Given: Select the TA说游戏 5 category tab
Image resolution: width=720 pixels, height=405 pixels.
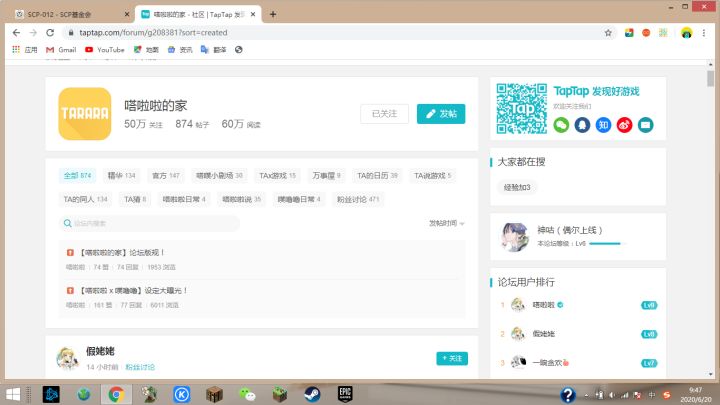Looking at the screenshot, I should click(433, 175).
